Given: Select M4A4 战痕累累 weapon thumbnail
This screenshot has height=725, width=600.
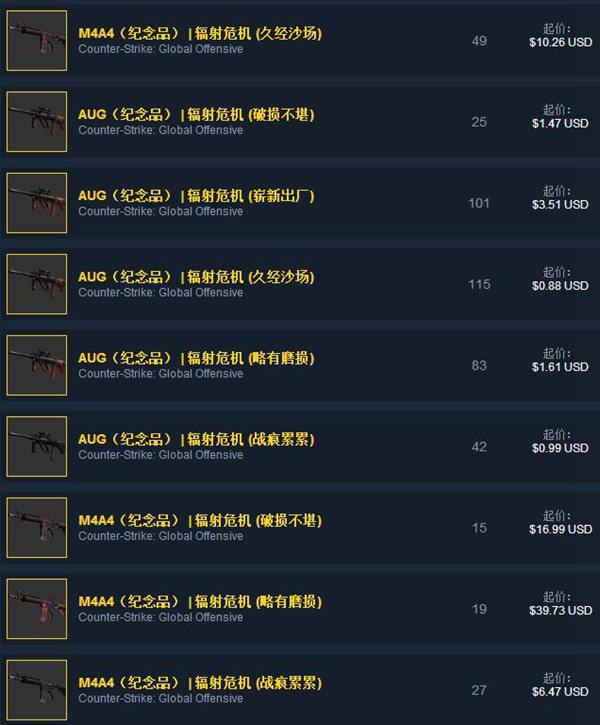Looking at the screenshot, I should (37, 690).
